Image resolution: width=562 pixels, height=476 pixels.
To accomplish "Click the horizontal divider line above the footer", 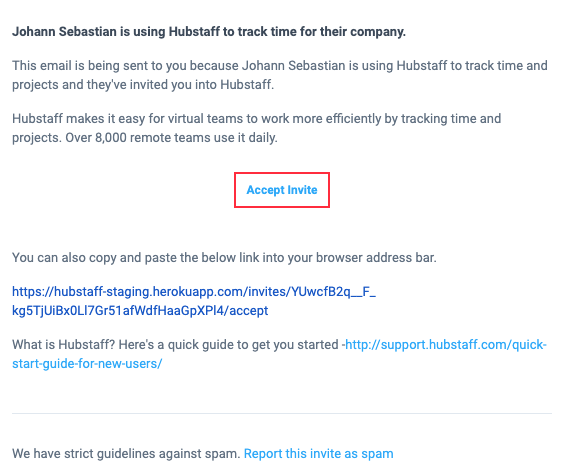I will click(x=282, y=413).
